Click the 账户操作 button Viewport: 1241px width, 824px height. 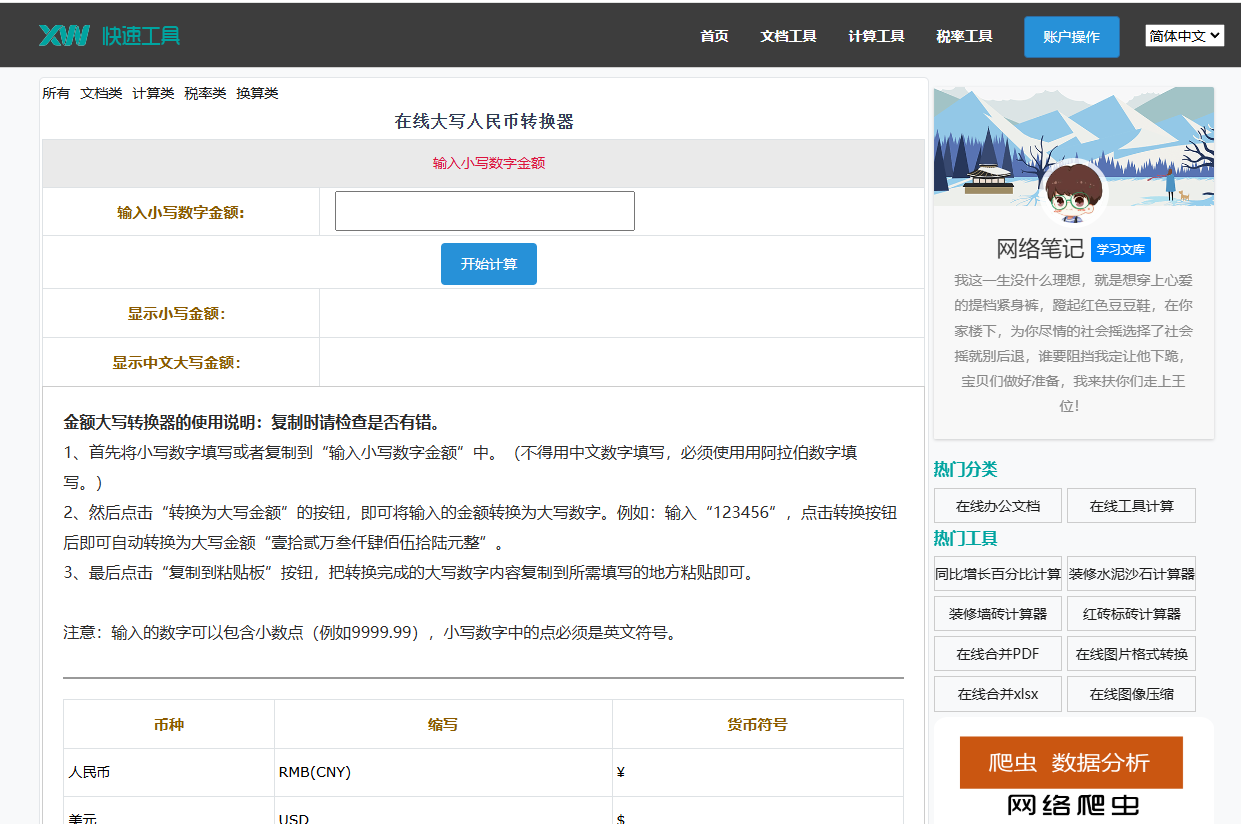tap(1071, 37)
